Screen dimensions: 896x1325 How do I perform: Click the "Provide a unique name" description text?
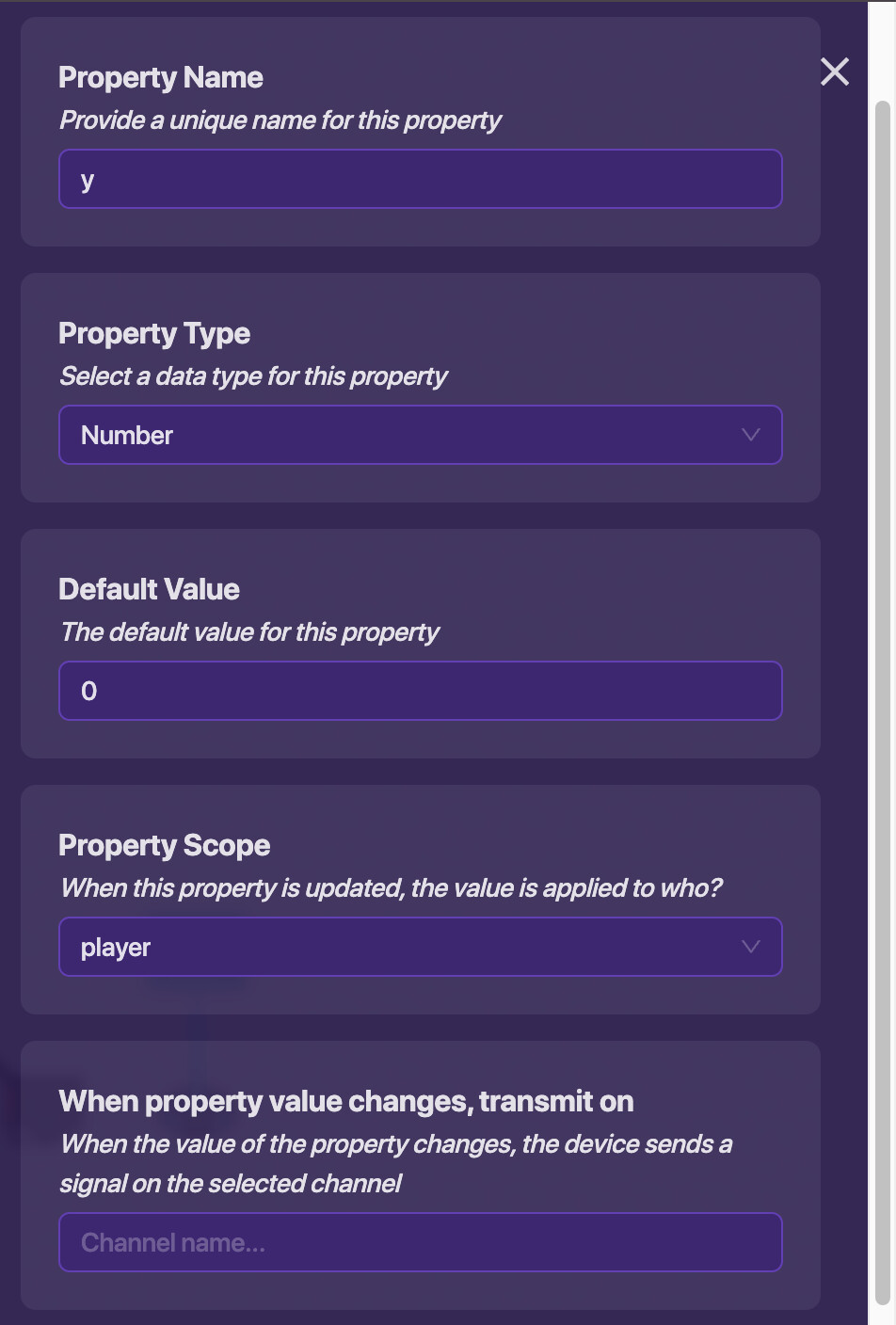(x=280, y=120)
